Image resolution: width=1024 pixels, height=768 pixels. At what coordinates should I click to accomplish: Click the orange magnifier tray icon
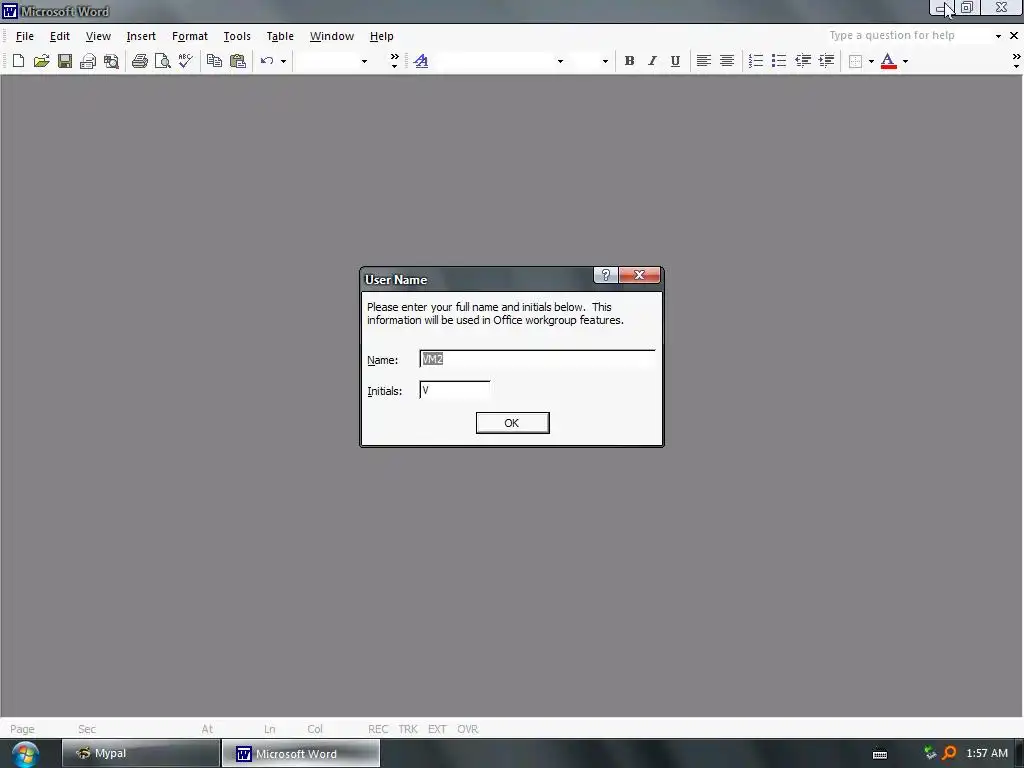[x=949, y=753]
